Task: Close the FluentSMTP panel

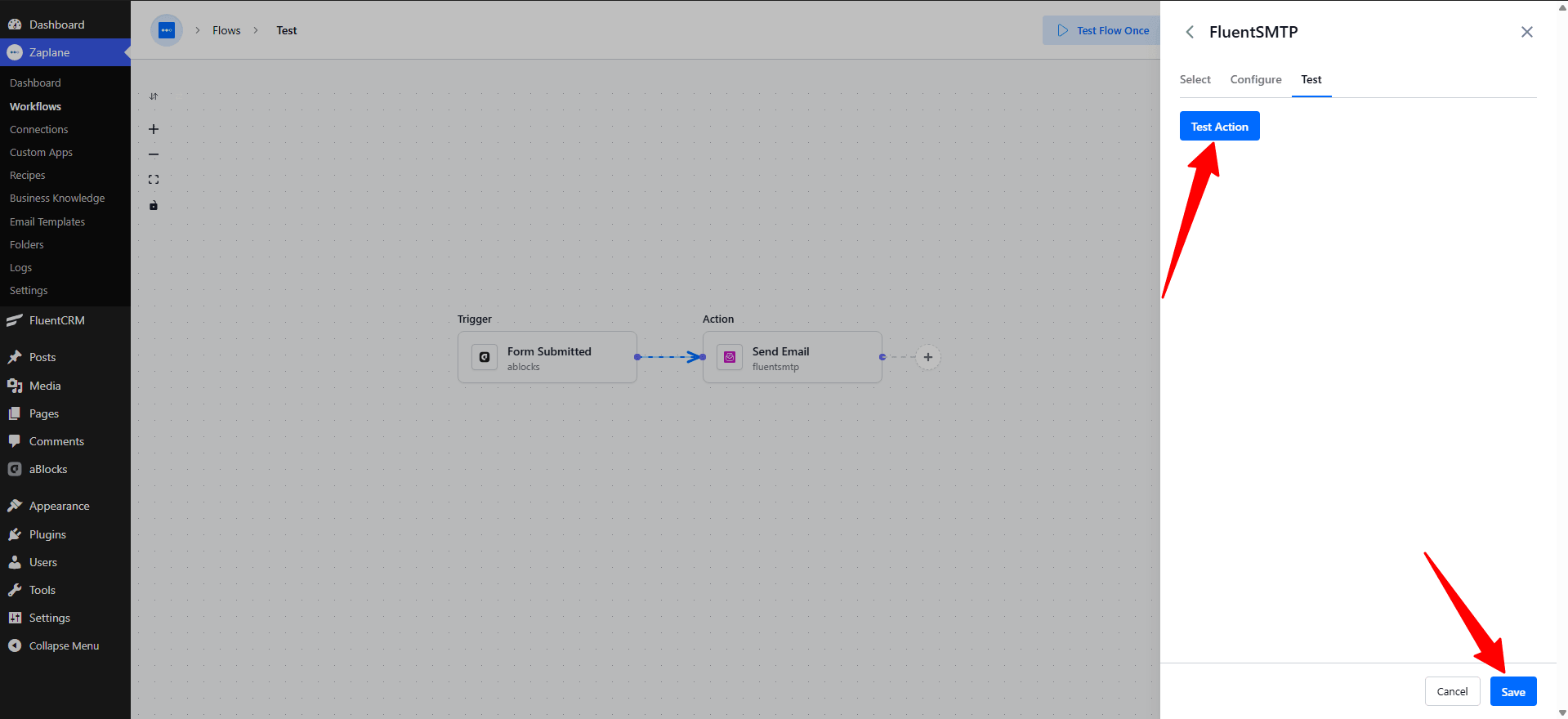Action: pyautogui.click(x=1527, y=32)
